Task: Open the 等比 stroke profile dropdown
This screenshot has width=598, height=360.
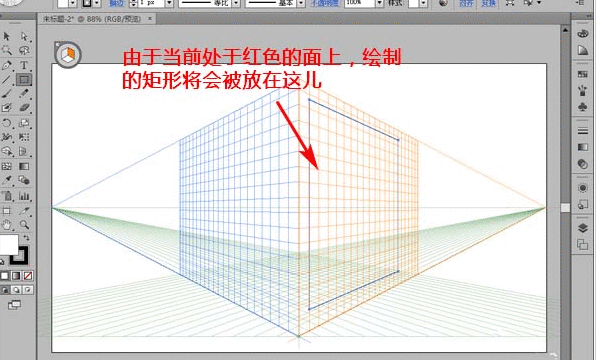Action: [x=236, y=3]
